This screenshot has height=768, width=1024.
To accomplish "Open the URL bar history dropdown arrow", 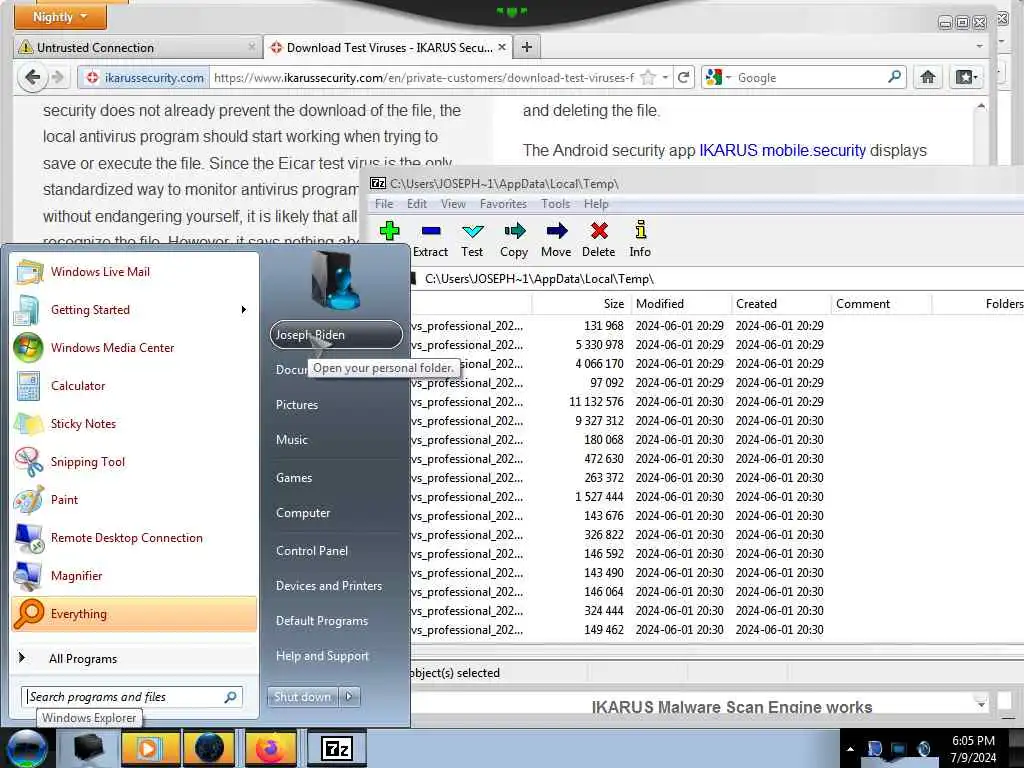I will click(x=665, y=78).
